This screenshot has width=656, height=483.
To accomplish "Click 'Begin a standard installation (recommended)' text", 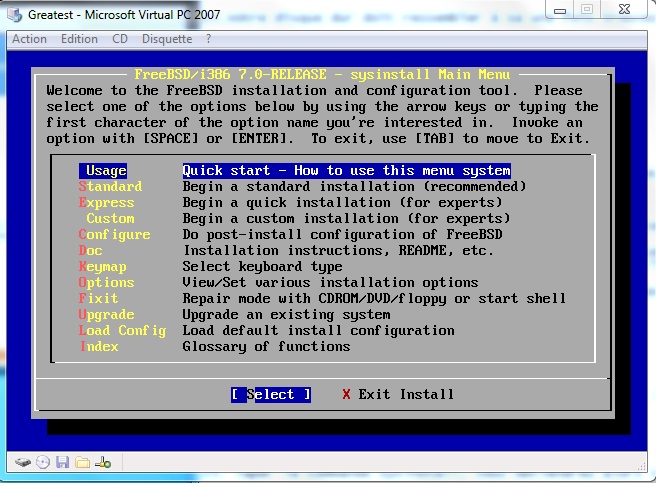I will point(354,186).
